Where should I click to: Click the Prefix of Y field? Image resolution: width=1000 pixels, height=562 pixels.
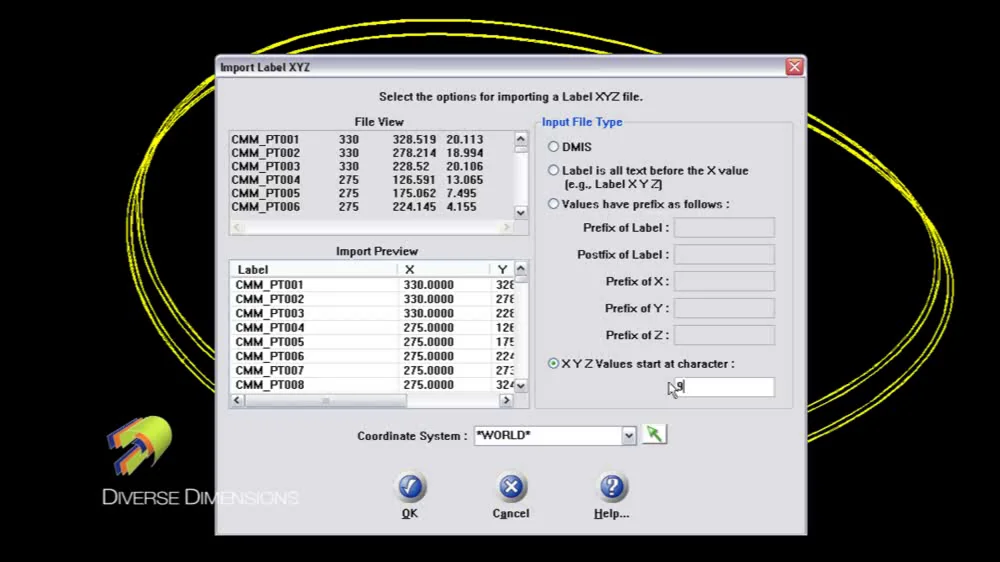click(x=724, y=308)
